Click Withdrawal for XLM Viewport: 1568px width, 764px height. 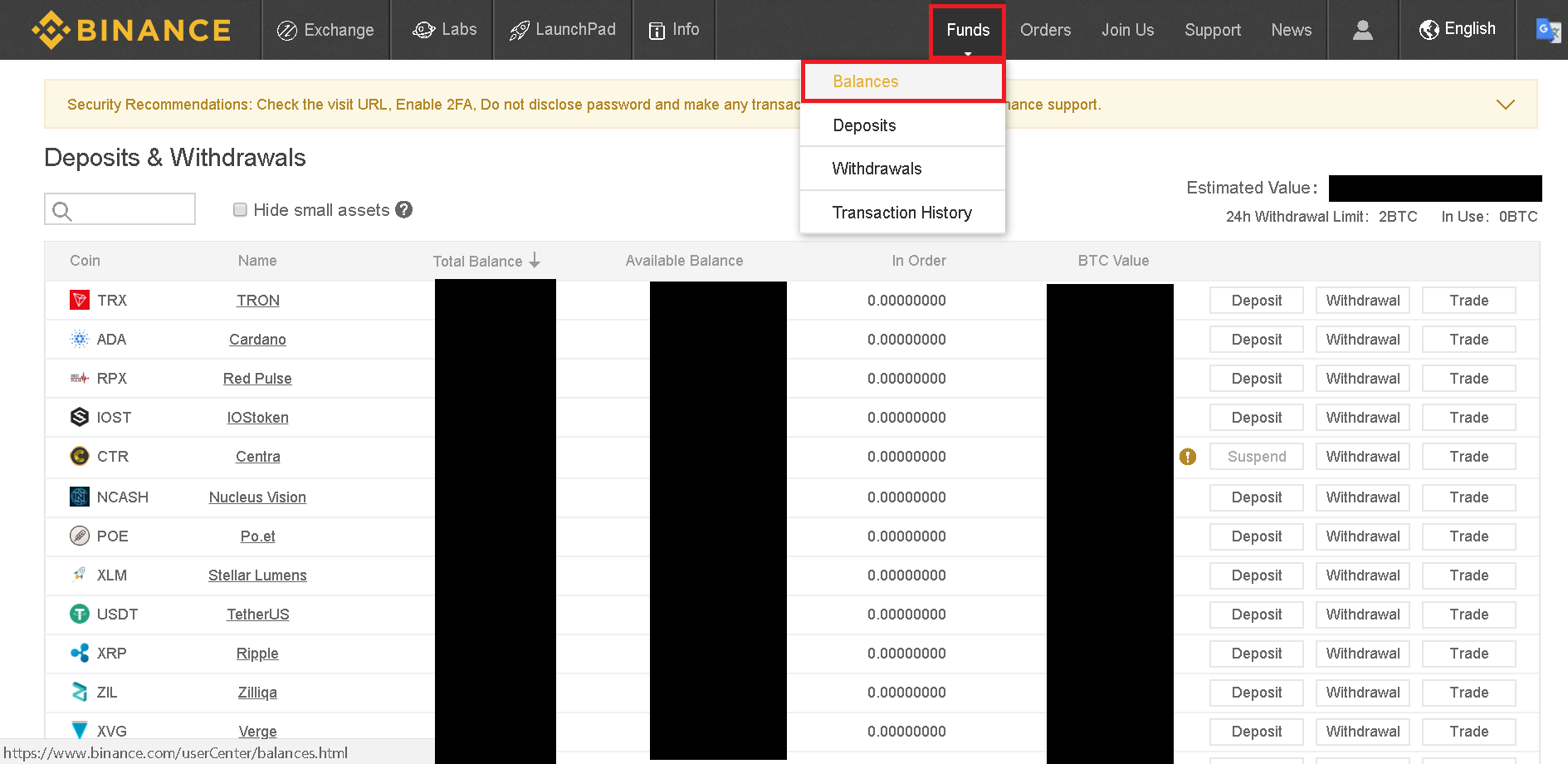[1363, 575]
